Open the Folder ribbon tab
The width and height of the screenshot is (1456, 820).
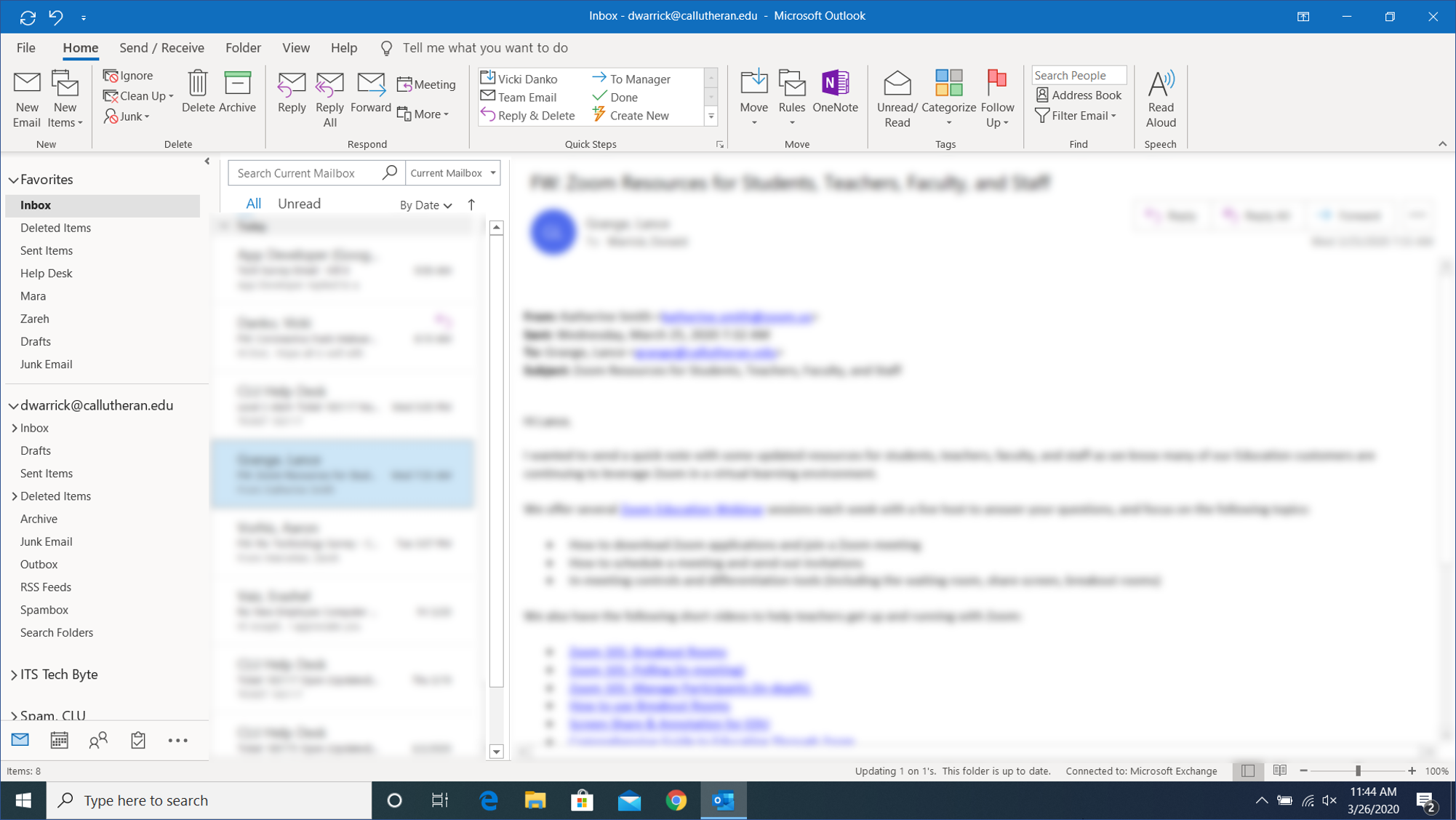[243, 48]
